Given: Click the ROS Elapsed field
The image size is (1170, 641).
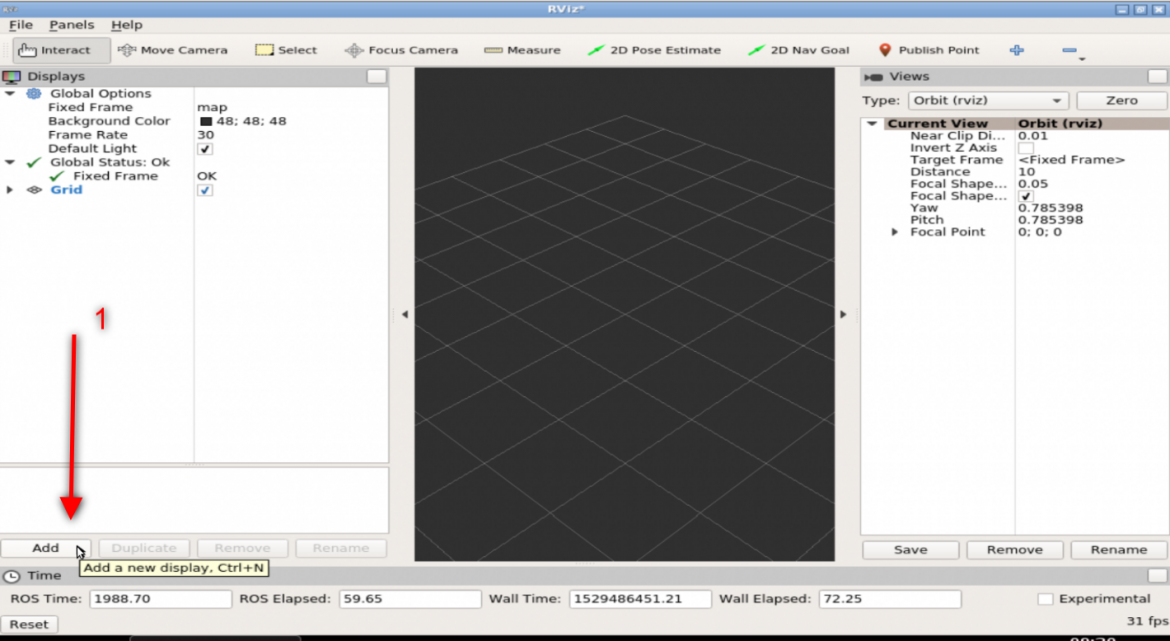Looking at the screenshot, I should coord(410,598).
